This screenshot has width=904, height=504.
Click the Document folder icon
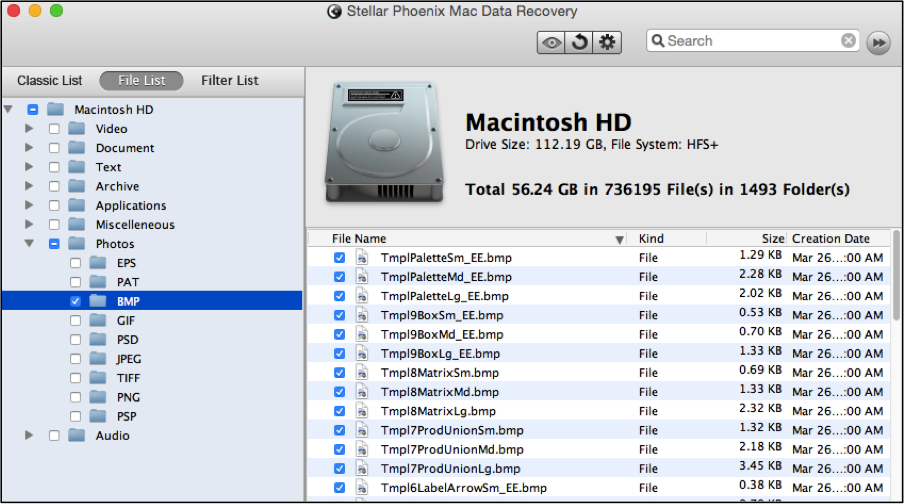[x=77, y=147]
